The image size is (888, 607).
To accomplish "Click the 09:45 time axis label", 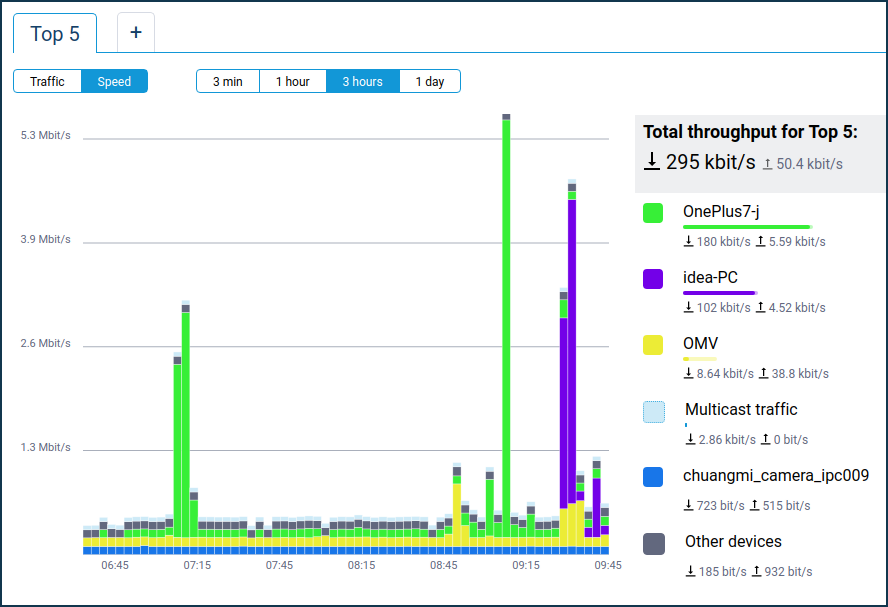I will (608, 565).
